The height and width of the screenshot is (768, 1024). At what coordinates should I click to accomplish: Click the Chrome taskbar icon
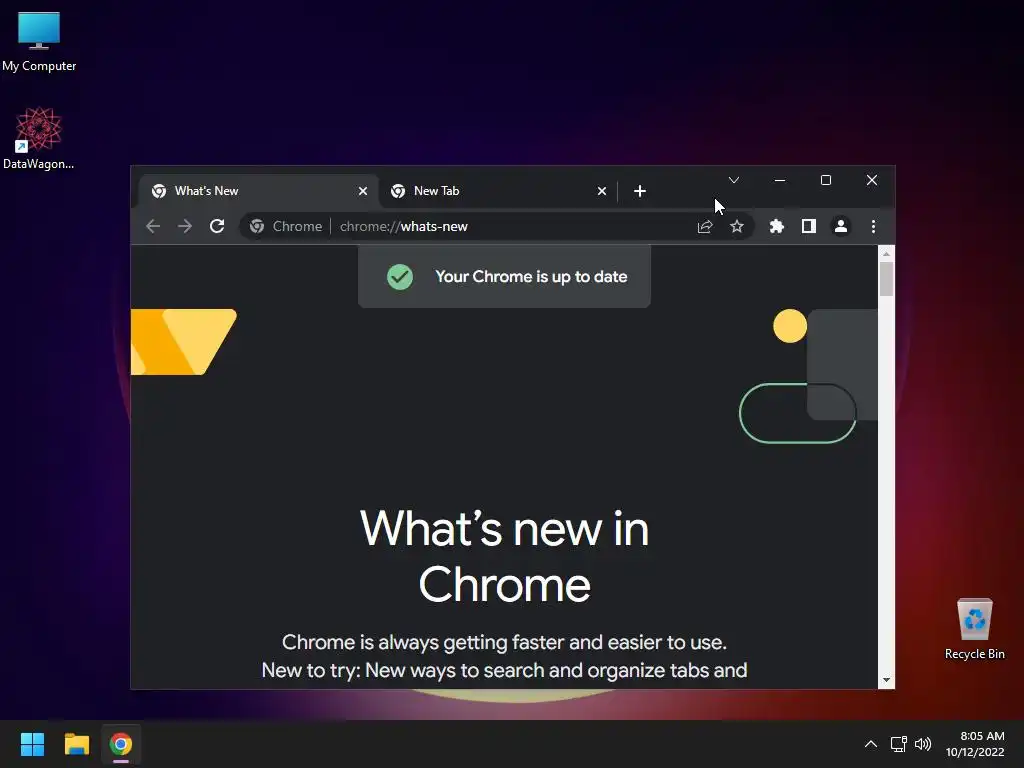121,744
